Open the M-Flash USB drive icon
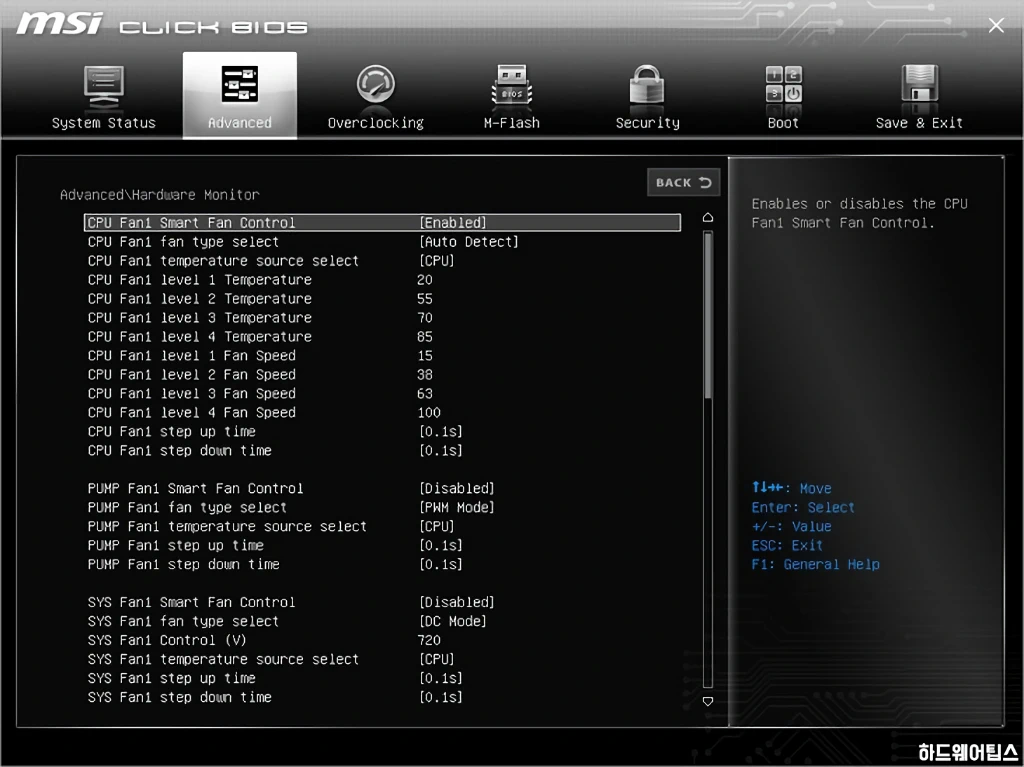 pyautogui.click(x=511, y=85)
